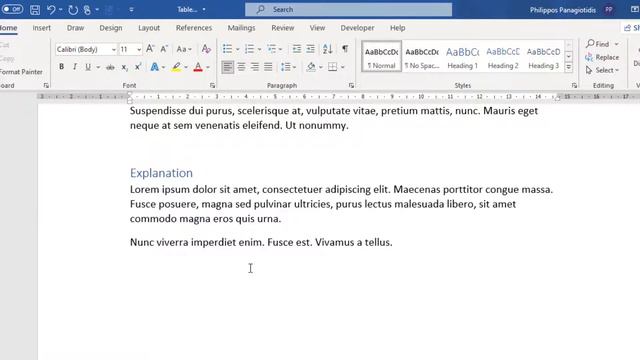
Task: Switch to the Design tab
Action: click(x=111, y=28)
